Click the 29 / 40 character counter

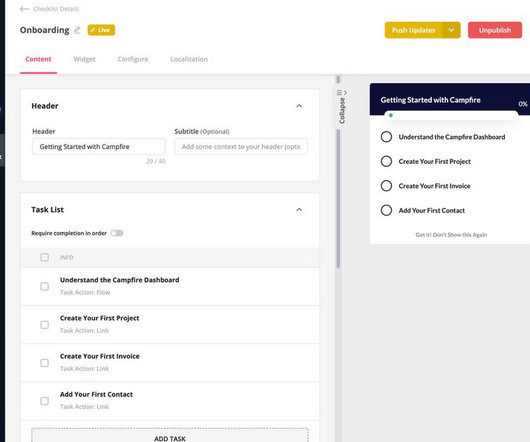pyautogui.click(x=156, y=161)
